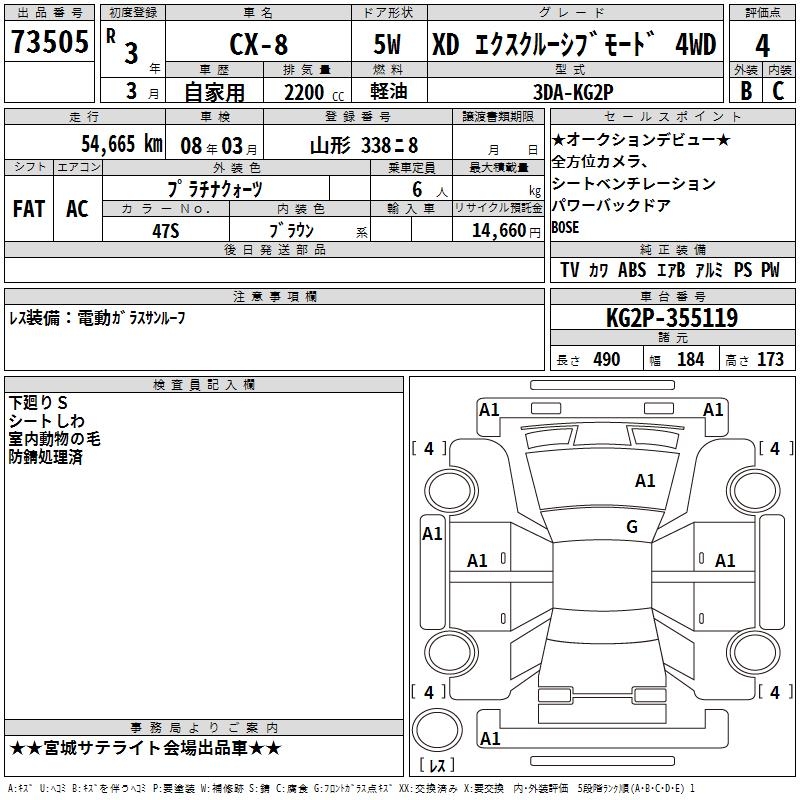Click the inspector note シートしわ
The width and height of the screenshot is (800, 800).
[46, 421]
